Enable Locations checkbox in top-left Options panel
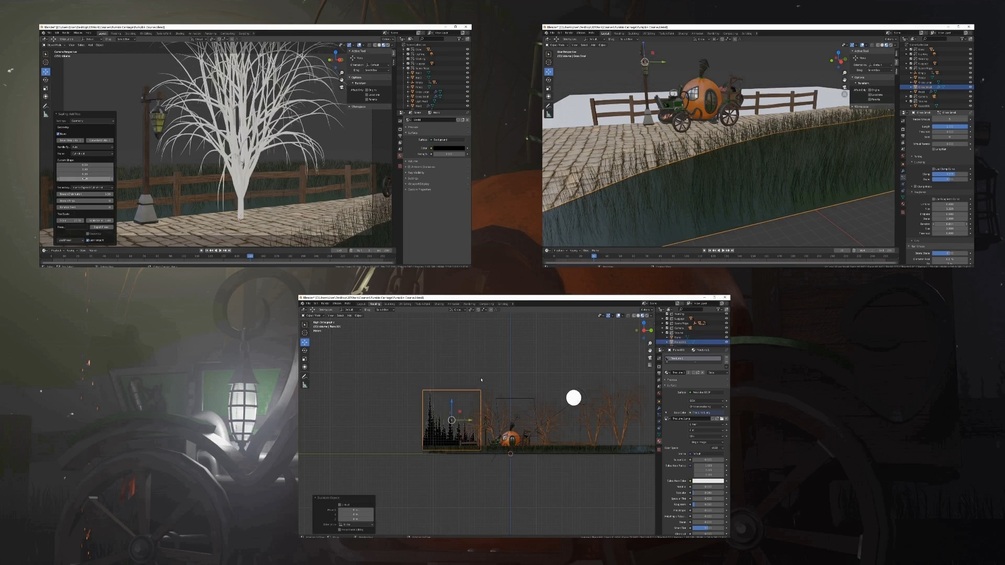Screen dimensions: 1005x565 [x=367, y=95]
